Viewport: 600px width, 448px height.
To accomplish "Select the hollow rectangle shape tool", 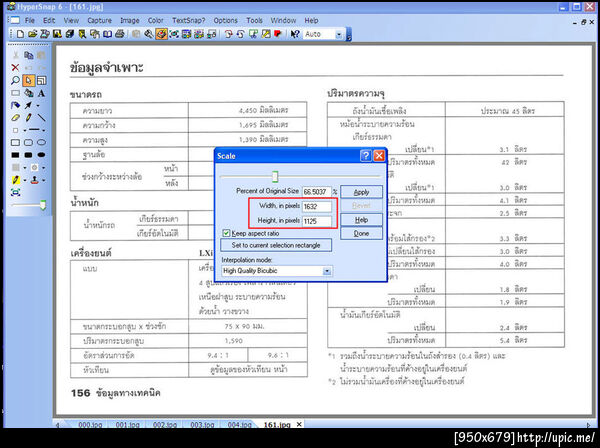I will (15, 142).
